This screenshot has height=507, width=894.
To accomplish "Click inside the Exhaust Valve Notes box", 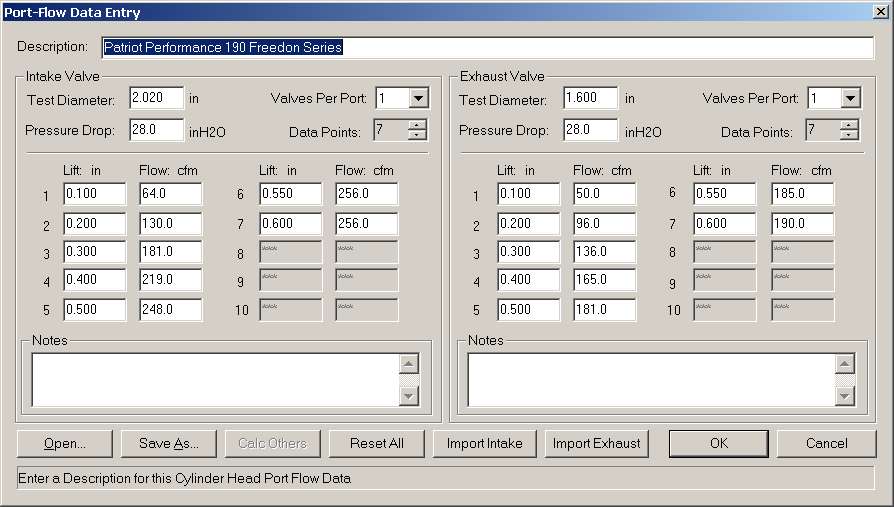I will 651,380.
